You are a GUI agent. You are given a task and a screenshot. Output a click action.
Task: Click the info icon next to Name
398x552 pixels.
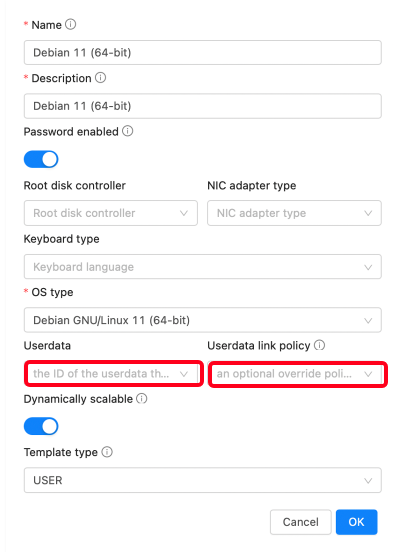(70, 24)
